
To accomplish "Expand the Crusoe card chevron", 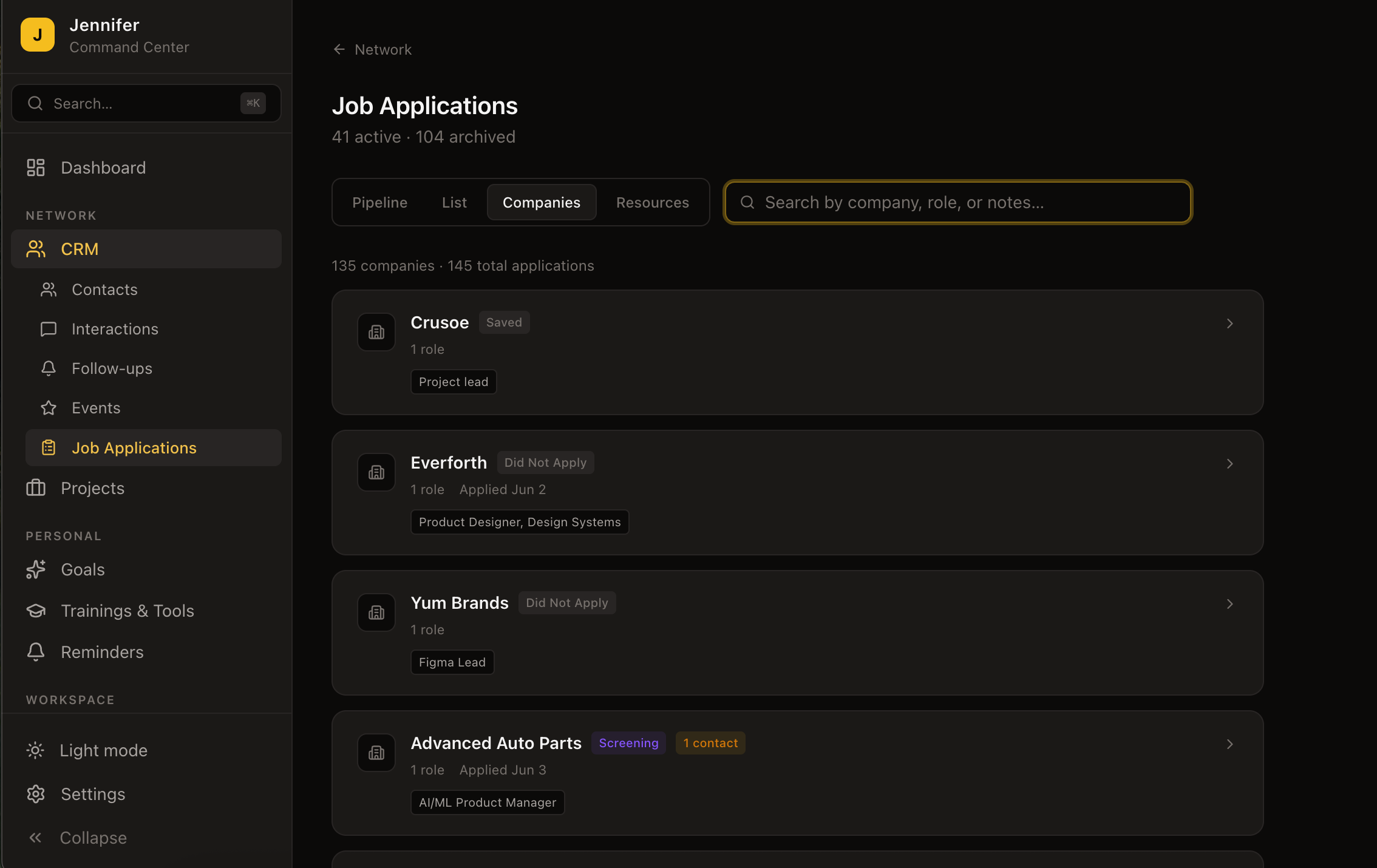I will click(x=1230, y=324).
